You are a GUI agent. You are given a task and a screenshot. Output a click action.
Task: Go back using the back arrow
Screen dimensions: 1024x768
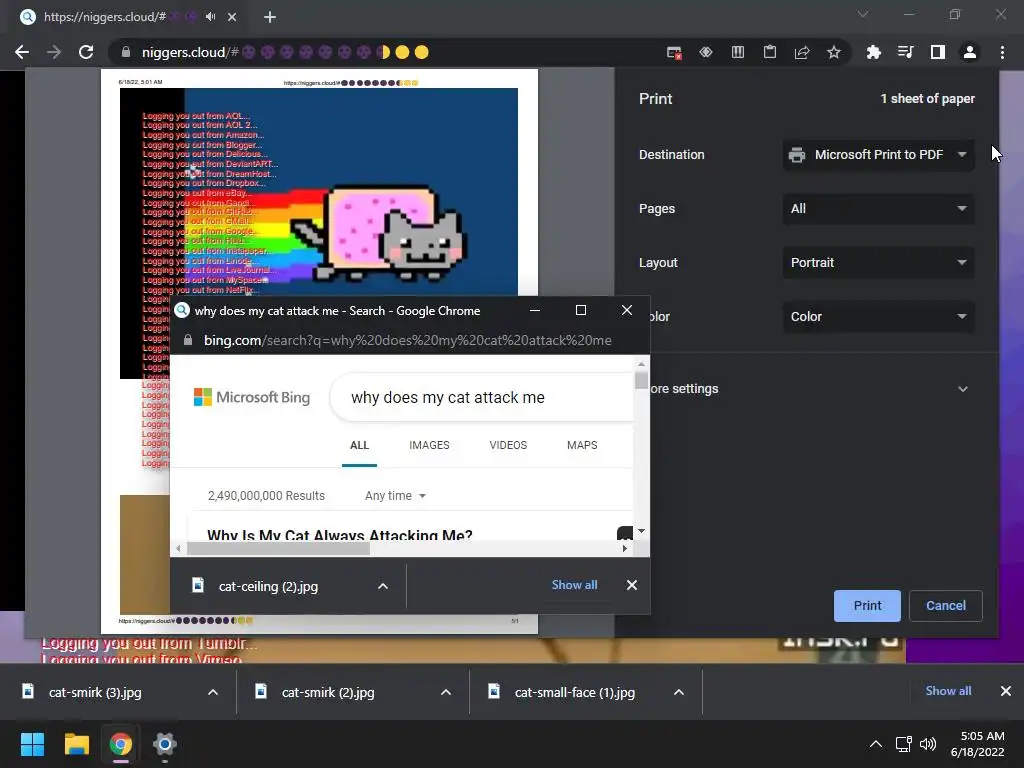coord(22,52)
